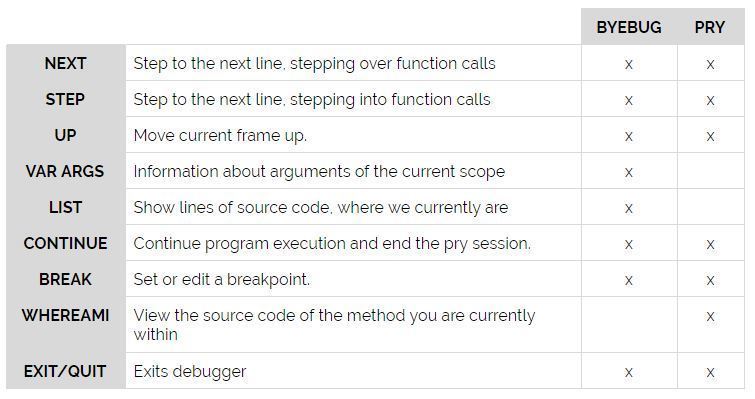The height and width of the screenshot is (399, 755).
Task: Click the BREAK command label
Action: (x=65, y=279)
